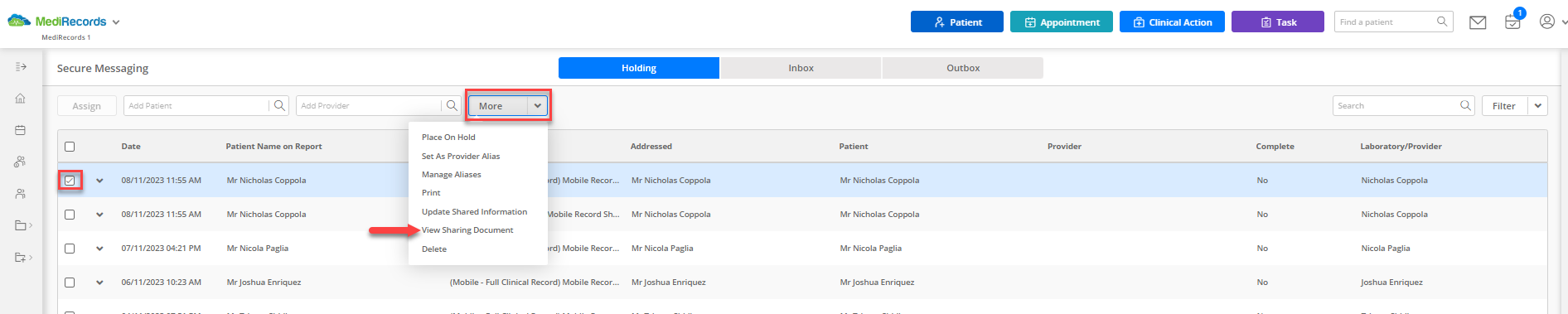This screenshot has height=314, width=1568.
Task: Check the second Nicholas Coppola row checkbox
Action: (70, 215)
